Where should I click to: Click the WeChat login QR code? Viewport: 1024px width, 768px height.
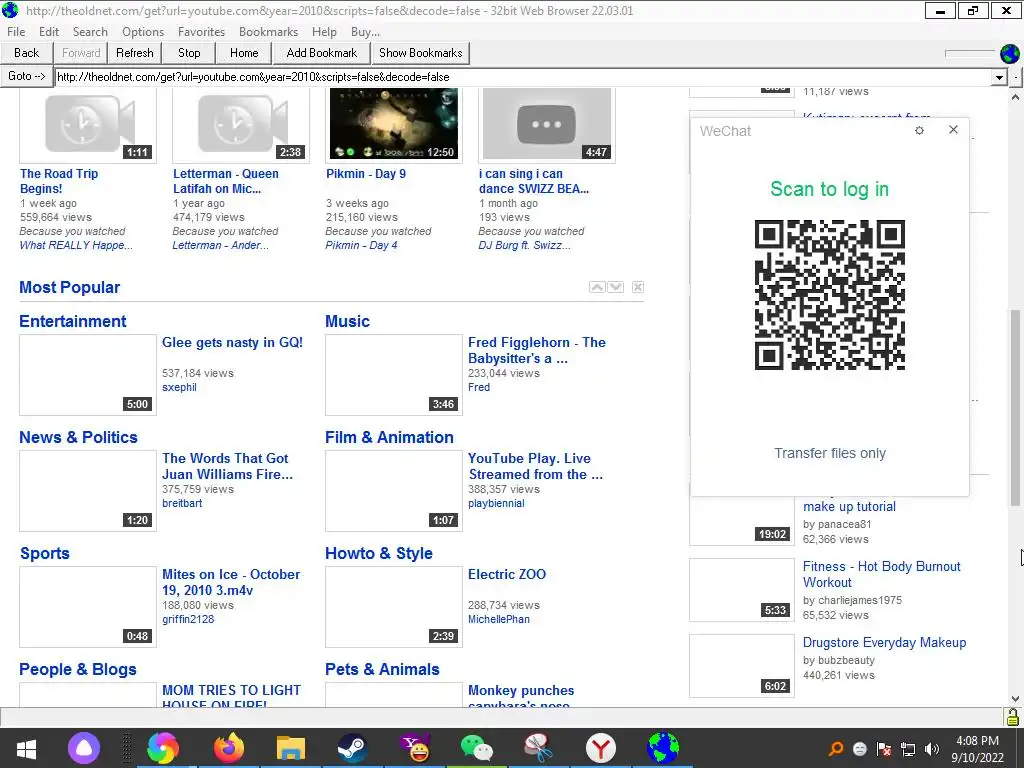[829, 295]
